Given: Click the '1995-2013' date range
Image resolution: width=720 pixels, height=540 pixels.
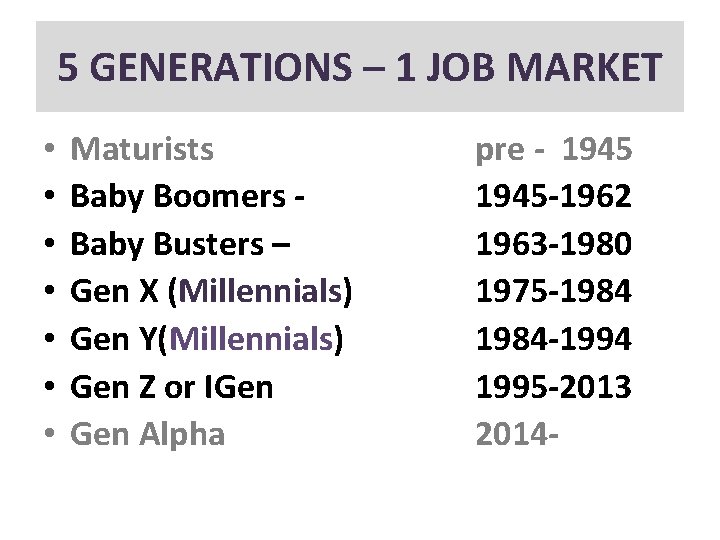Looking at the screenshot, I should pos(553,387).
